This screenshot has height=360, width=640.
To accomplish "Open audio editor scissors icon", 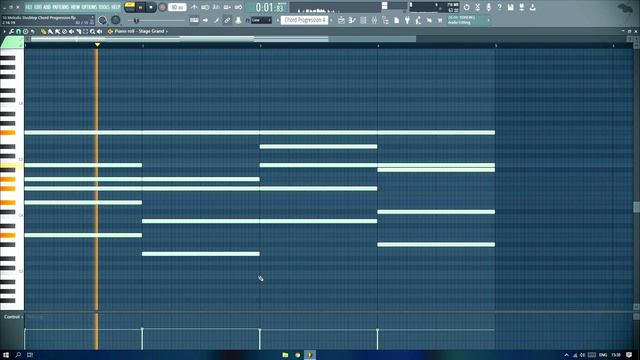I will 478,7.
